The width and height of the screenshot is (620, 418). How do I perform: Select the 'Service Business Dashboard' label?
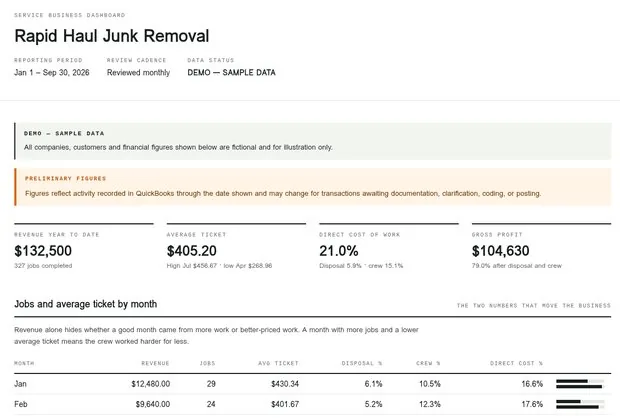[70, 15]
